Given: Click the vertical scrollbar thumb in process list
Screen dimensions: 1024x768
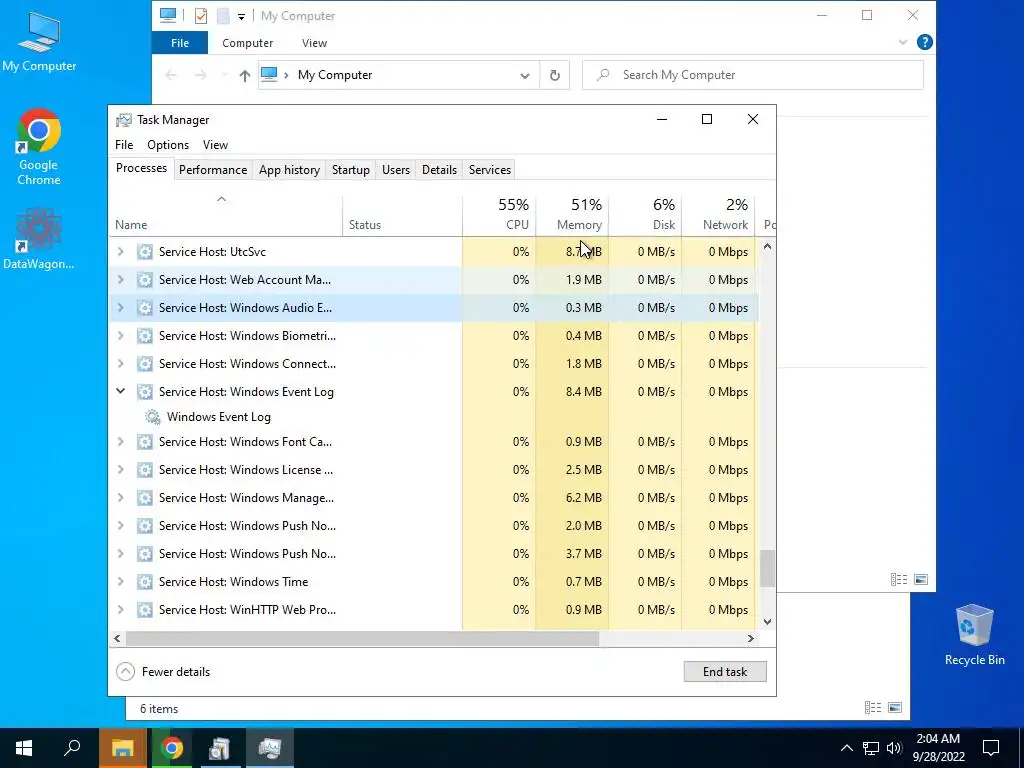Looking at the screenshot, I should (x=767, y=568).
